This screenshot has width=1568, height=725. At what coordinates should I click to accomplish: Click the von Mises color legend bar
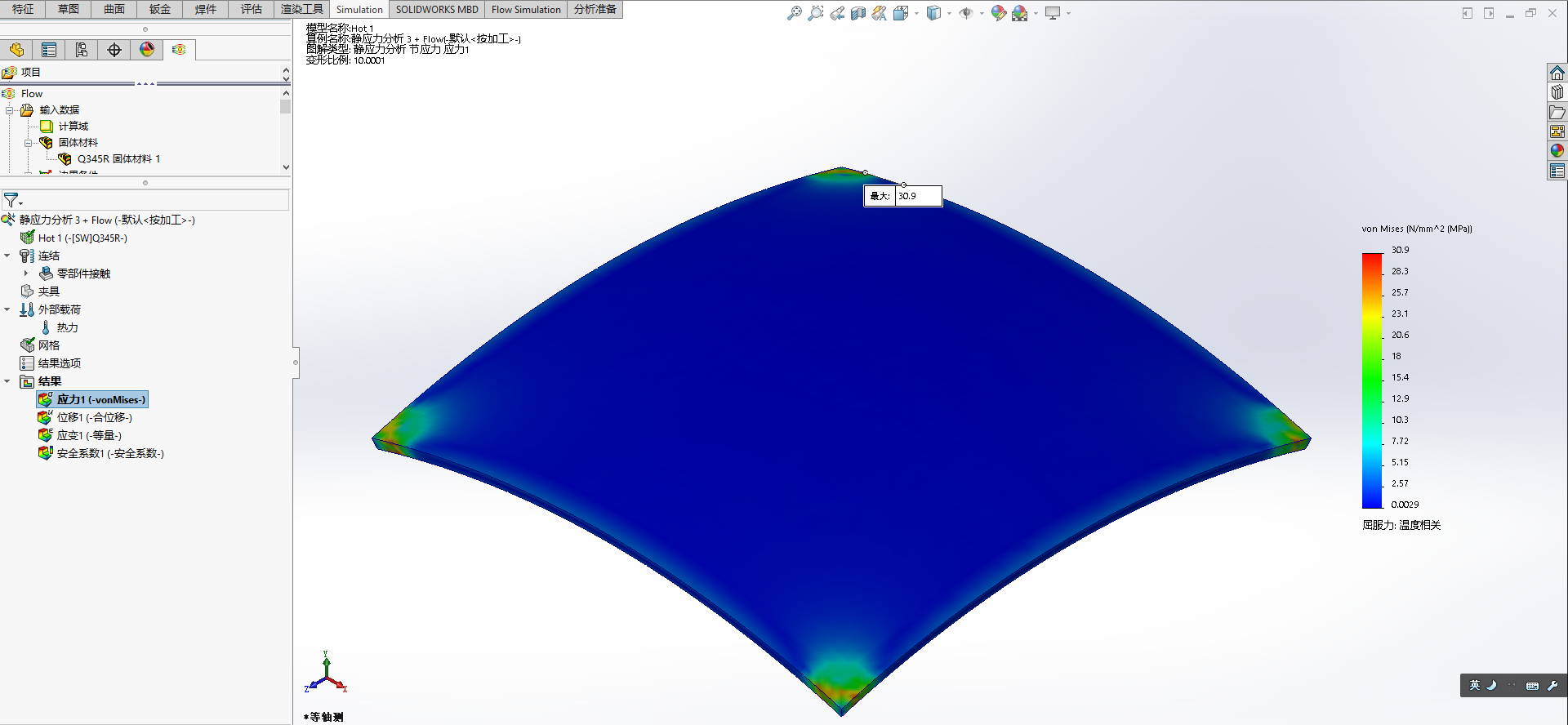click(1372, 380)
